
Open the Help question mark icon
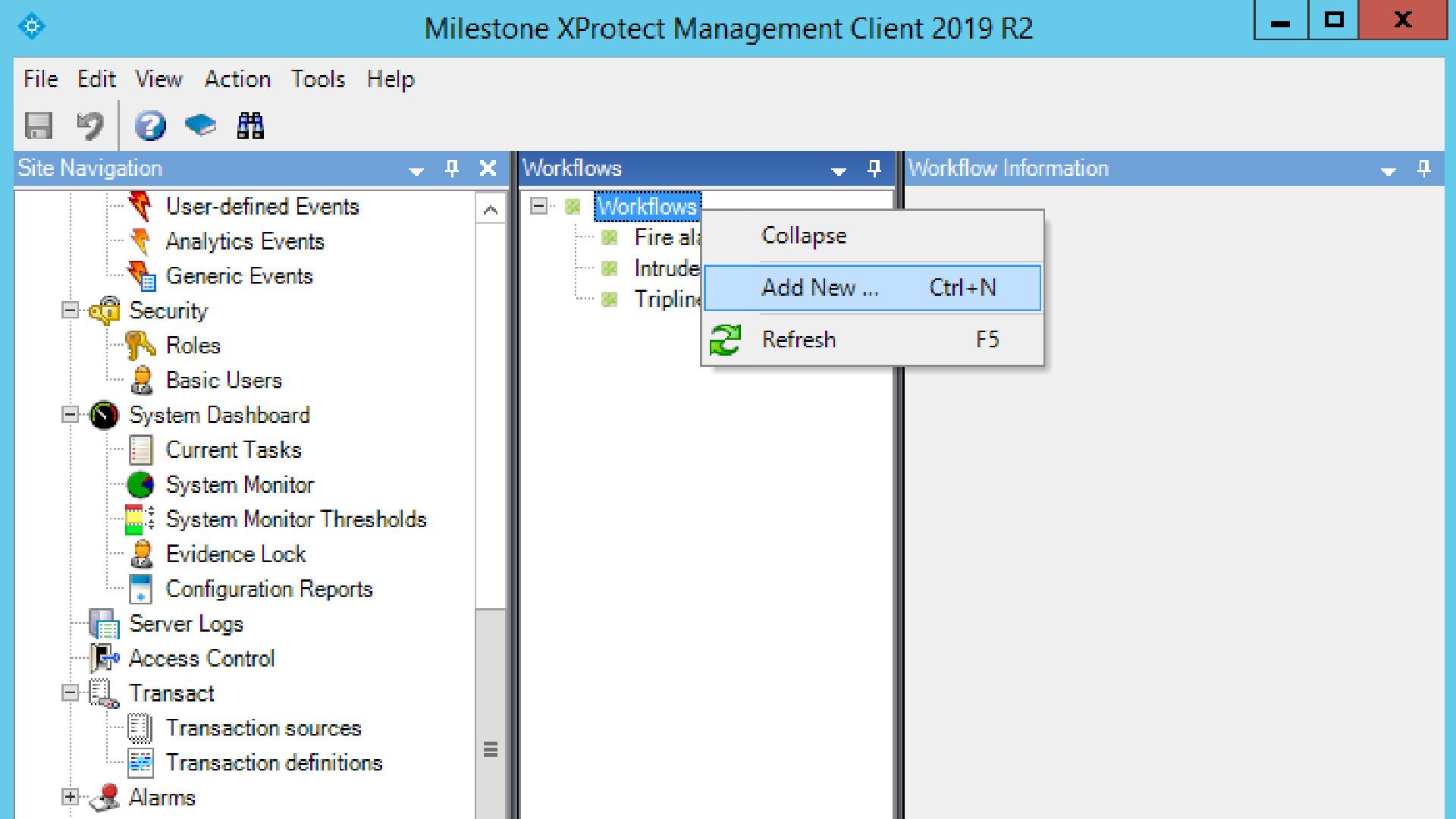tap(150, 125)
